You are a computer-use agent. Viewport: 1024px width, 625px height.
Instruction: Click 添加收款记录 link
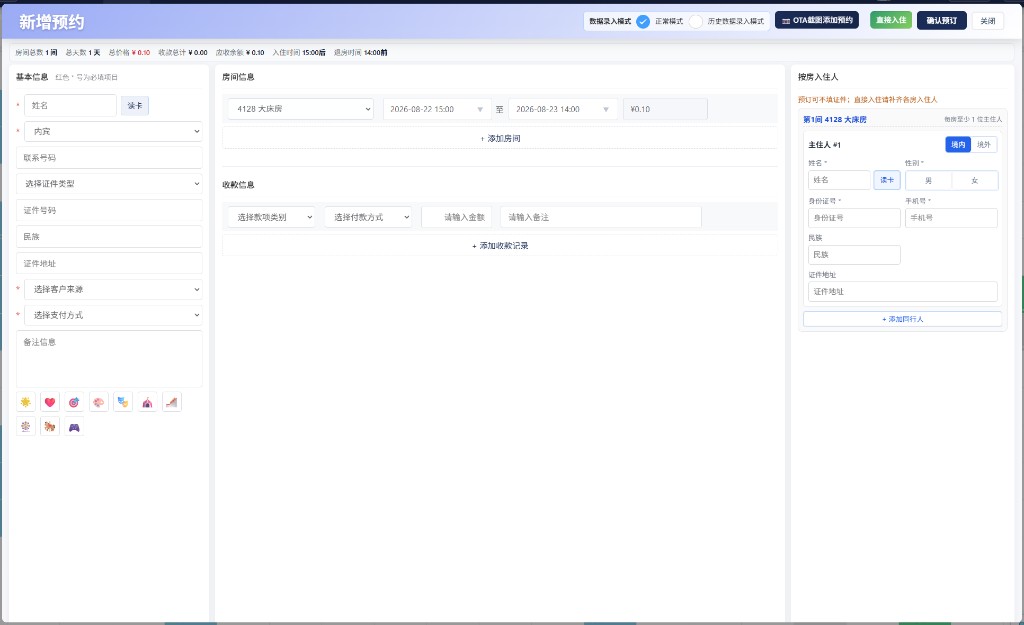(500, 246)
